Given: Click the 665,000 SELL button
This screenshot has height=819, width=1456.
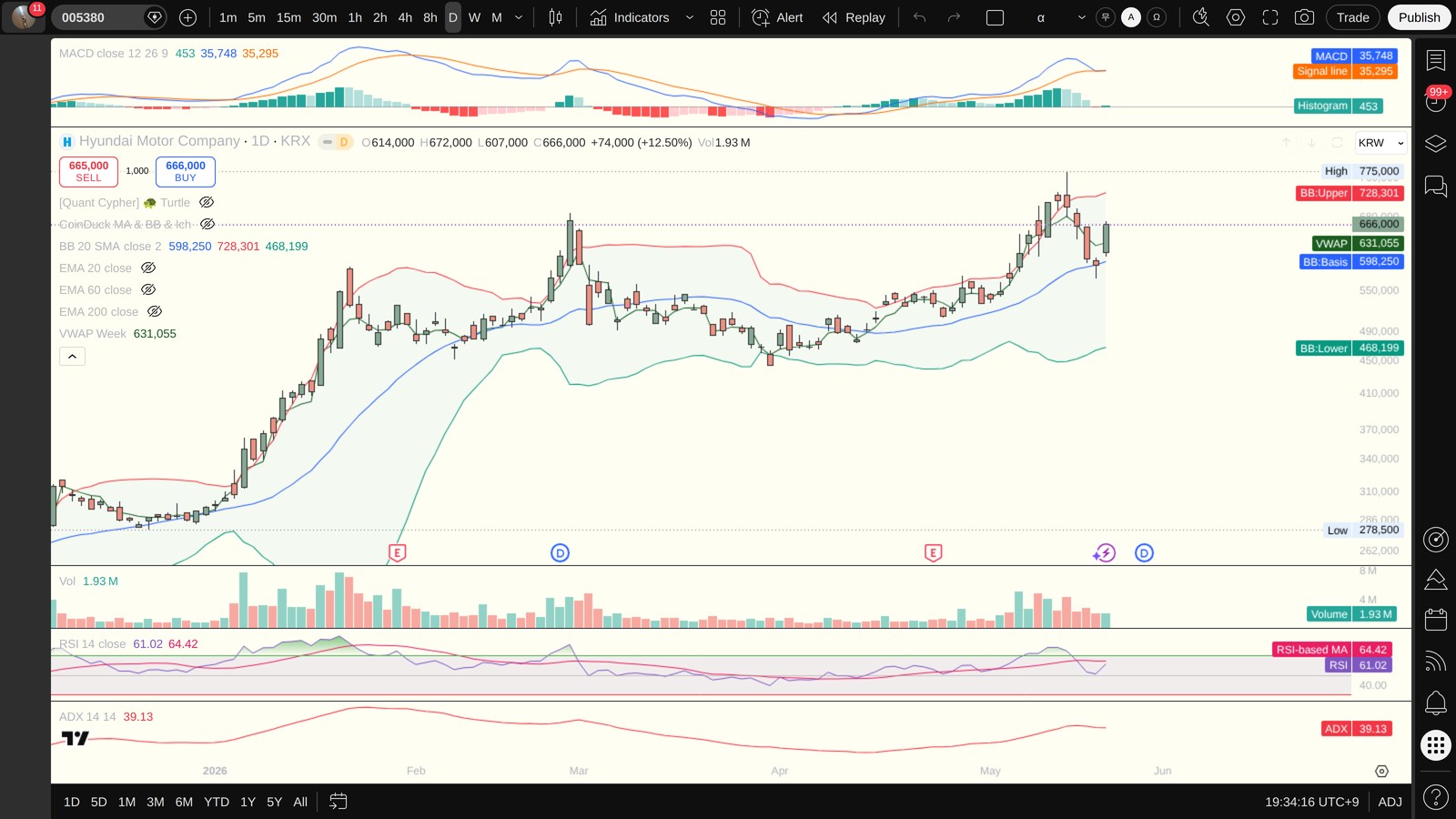Looking at the screenshot, I should (88, 171).
